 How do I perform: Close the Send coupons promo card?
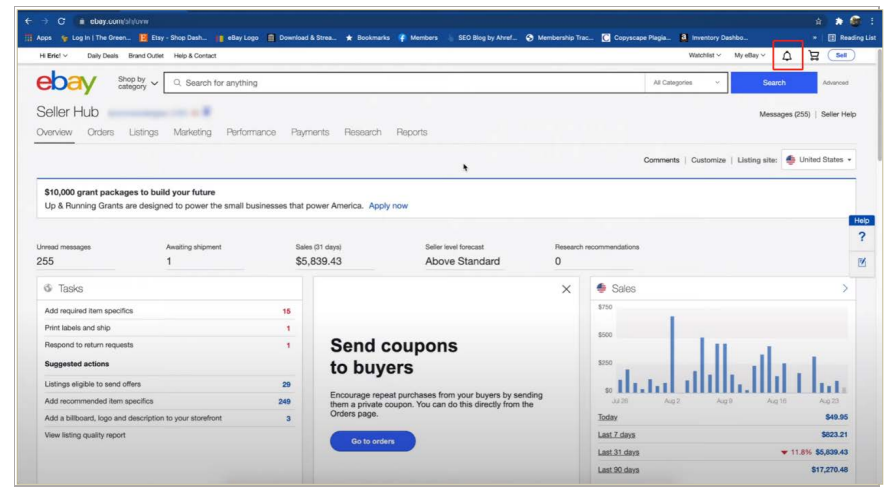[x=566, y=289]
